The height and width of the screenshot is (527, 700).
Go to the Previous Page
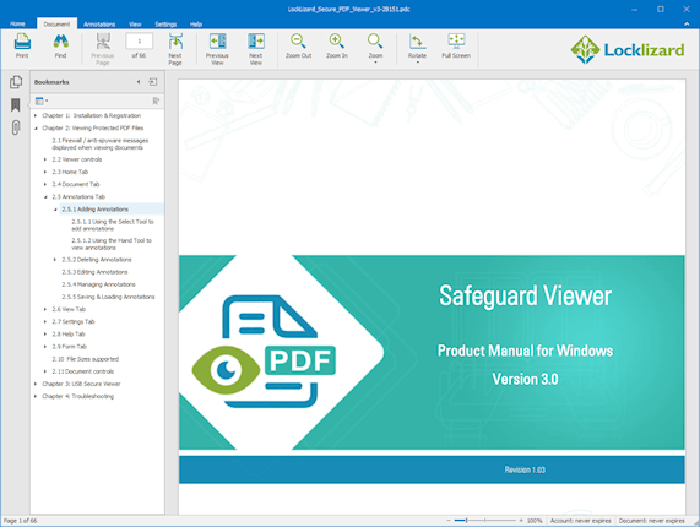click(x=103, y=49)
